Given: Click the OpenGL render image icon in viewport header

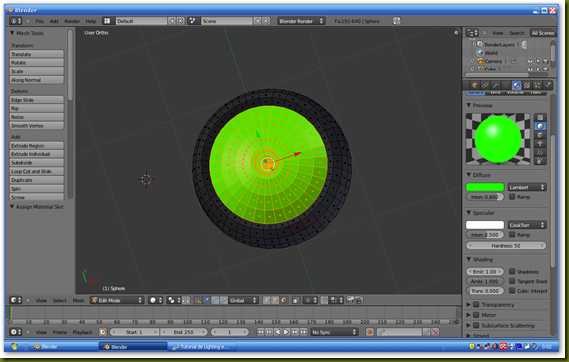Looking at the screenshot, I should (350, 300).
